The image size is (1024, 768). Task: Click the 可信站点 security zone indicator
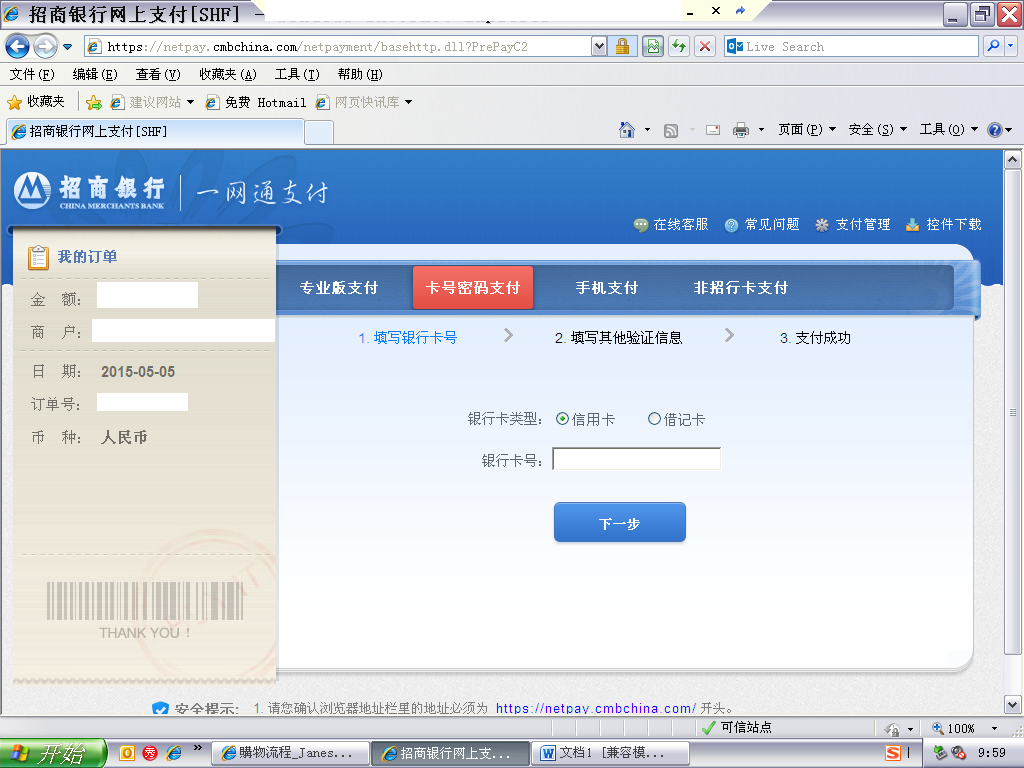[x=737, y=728]
